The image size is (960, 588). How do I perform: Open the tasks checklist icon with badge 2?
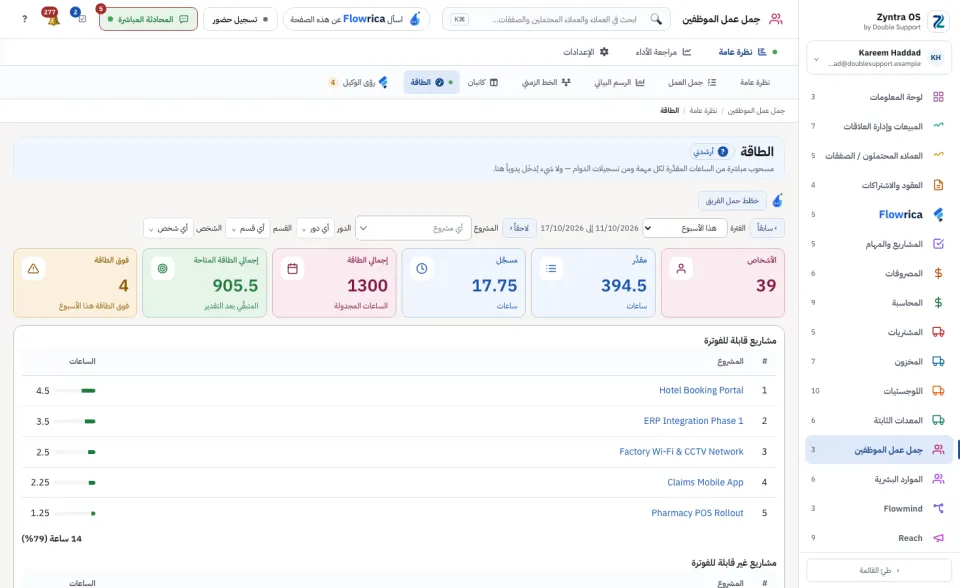pyautogui.click(x=82, y=19)
